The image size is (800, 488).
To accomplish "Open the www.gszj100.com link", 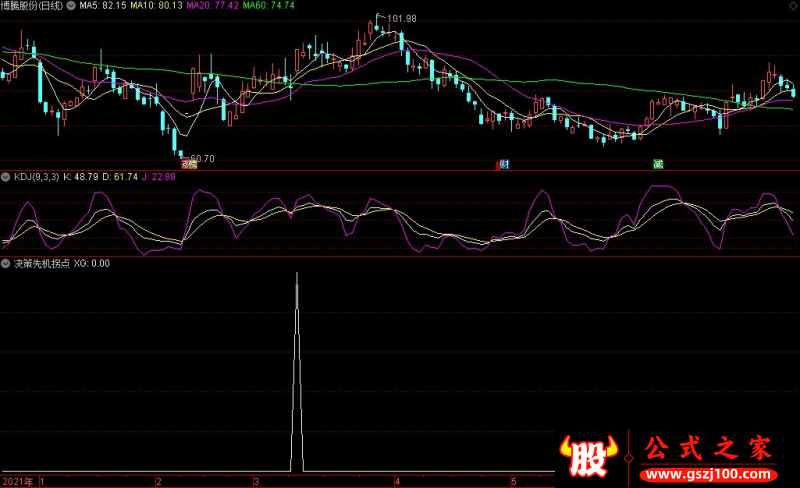I will coord(708,474).
